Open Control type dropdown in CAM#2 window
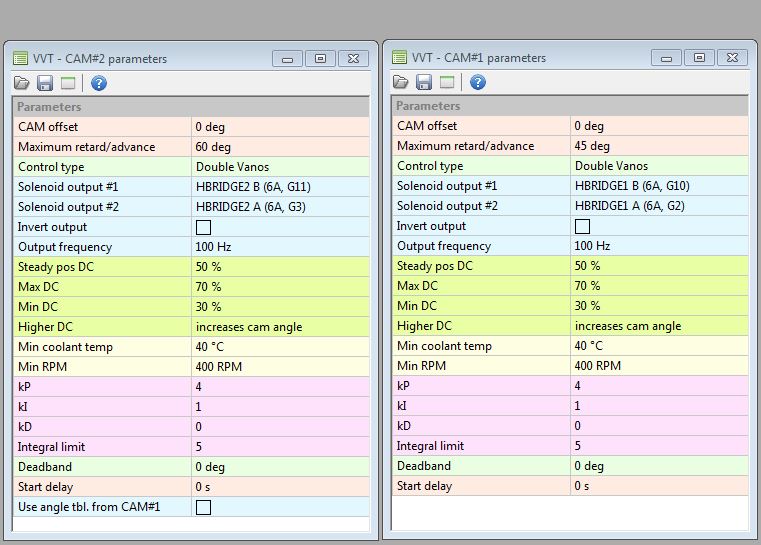 [279, 167]
